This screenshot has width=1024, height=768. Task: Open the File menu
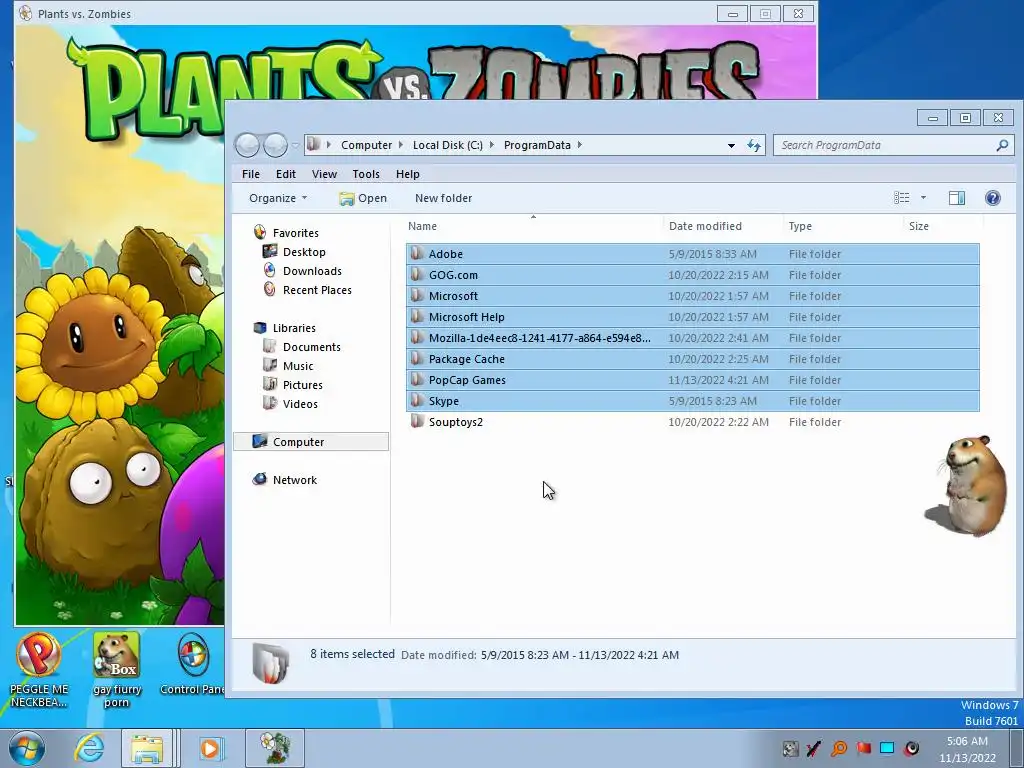tap(251, 174)
